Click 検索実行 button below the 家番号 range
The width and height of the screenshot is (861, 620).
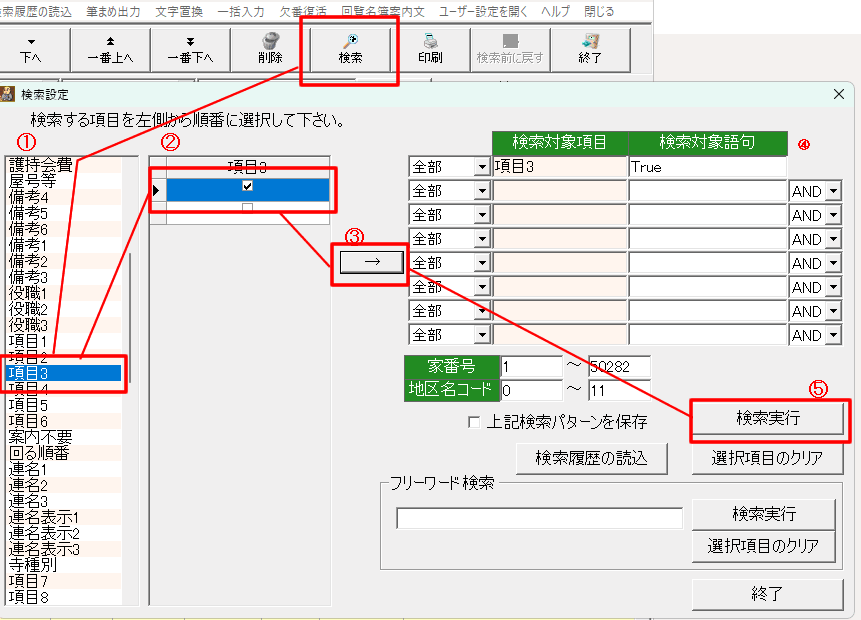(x=769, y=421)
